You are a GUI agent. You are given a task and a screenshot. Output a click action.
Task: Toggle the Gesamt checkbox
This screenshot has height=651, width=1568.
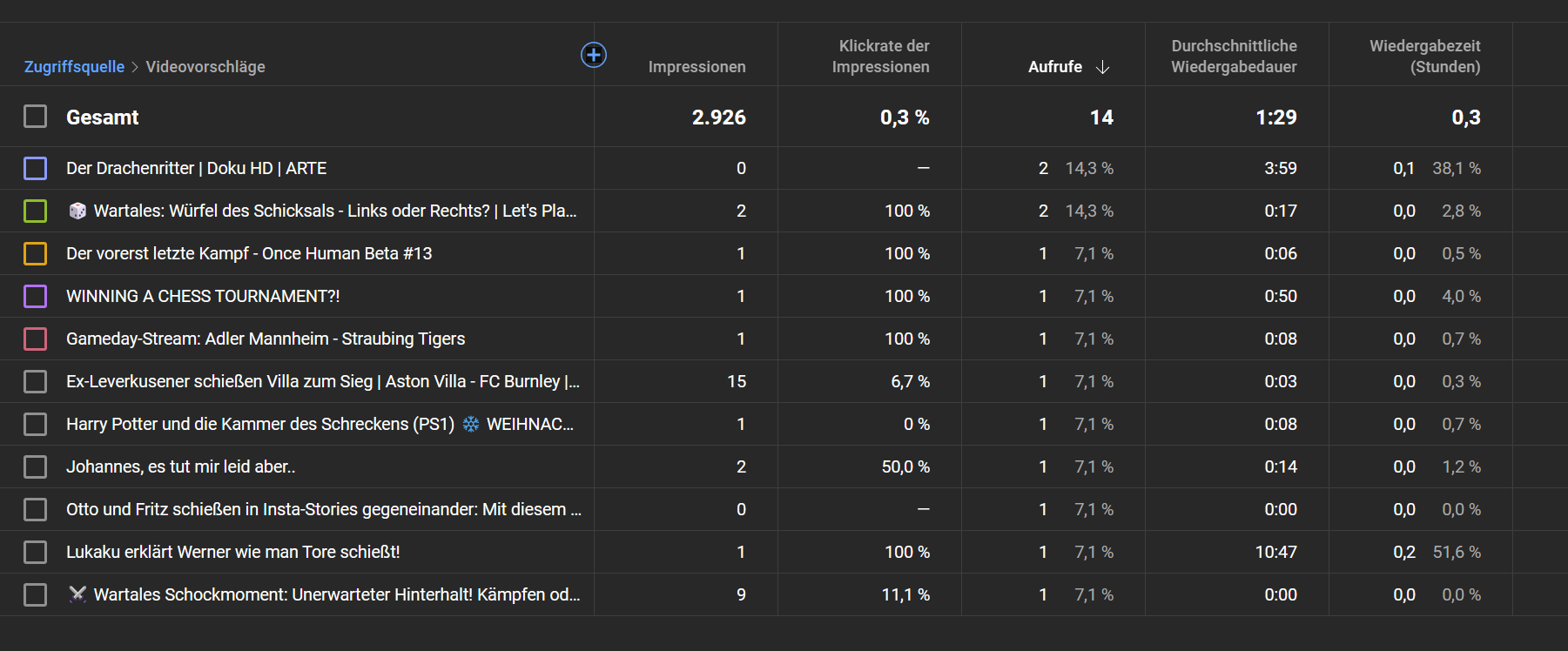36,117
